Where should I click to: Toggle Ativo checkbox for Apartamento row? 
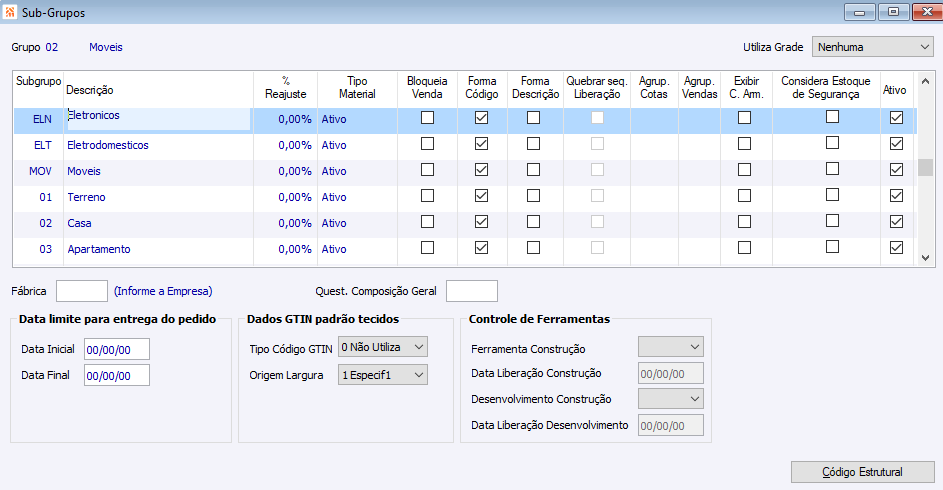[x=896, y=247]
